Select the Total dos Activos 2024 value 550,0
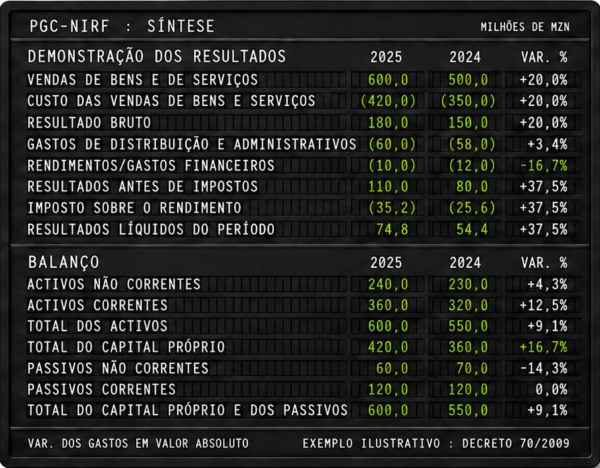The width and height of the screenshot is (600, 468). tap(468, 326)
